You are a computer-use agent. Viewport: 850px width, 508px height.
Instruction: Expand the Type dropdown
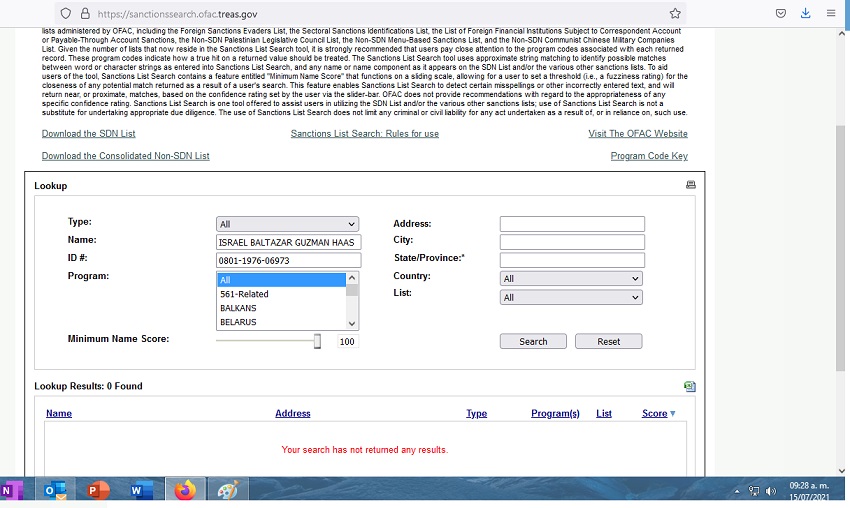click(287, 224)
